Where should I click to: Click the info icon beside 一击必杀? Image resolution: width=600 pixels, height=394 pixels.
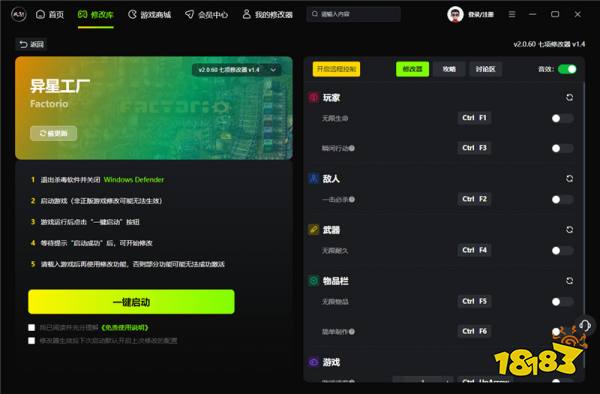click(x=352, y=199)
